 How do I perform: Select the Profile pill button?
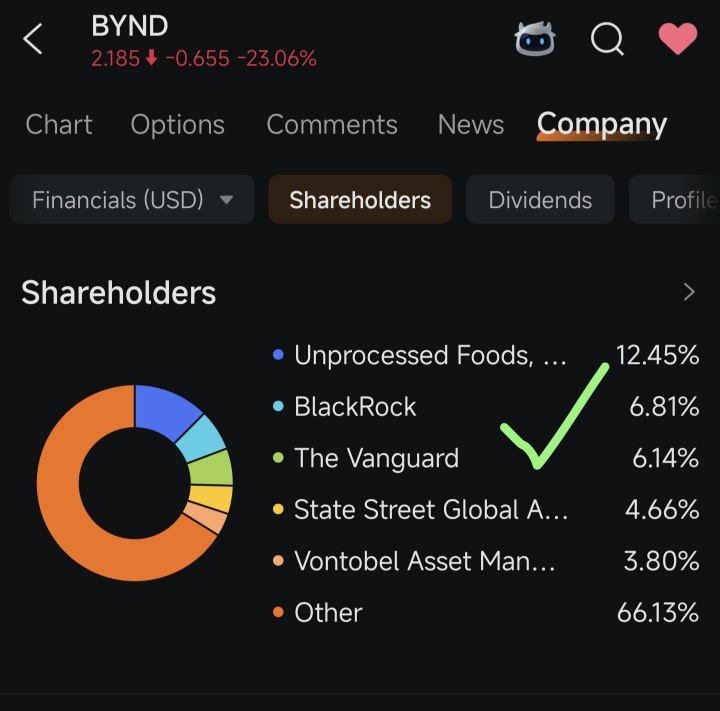[675, 199]
